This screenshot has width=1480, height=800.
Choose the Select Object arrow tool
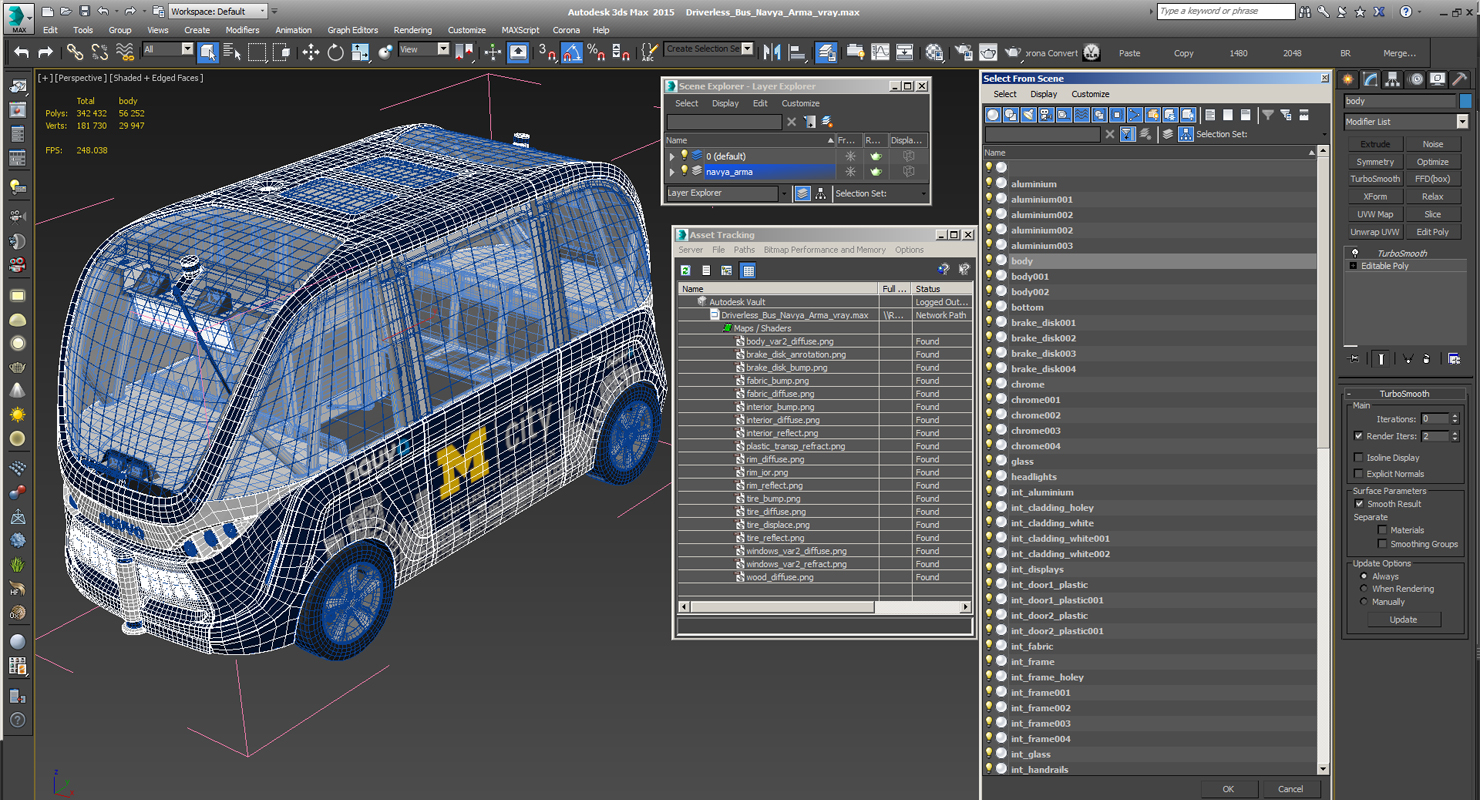(x=208, y=52)
